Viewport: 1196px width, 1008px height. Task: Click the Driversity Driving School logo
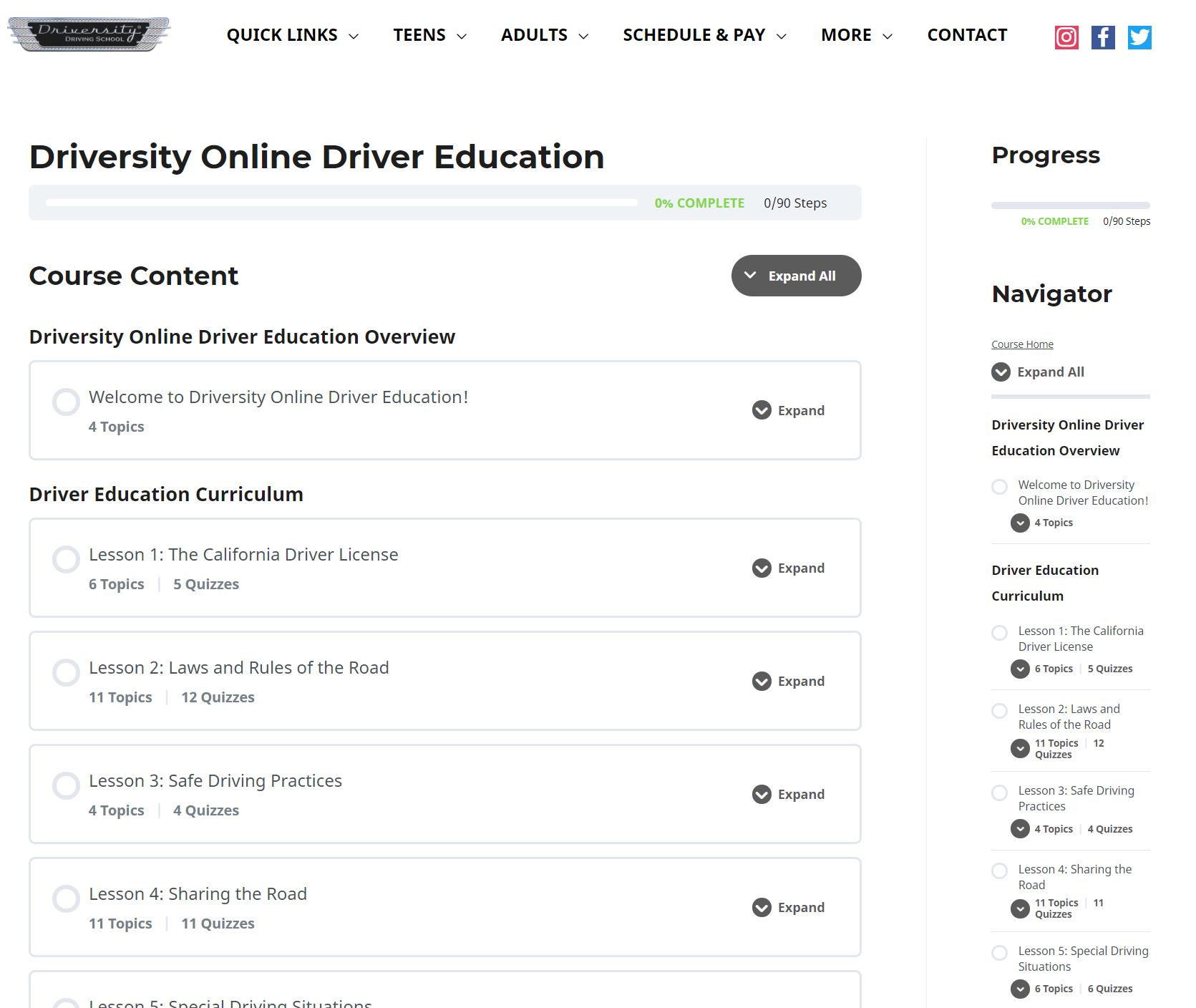(x=88, y=34)
